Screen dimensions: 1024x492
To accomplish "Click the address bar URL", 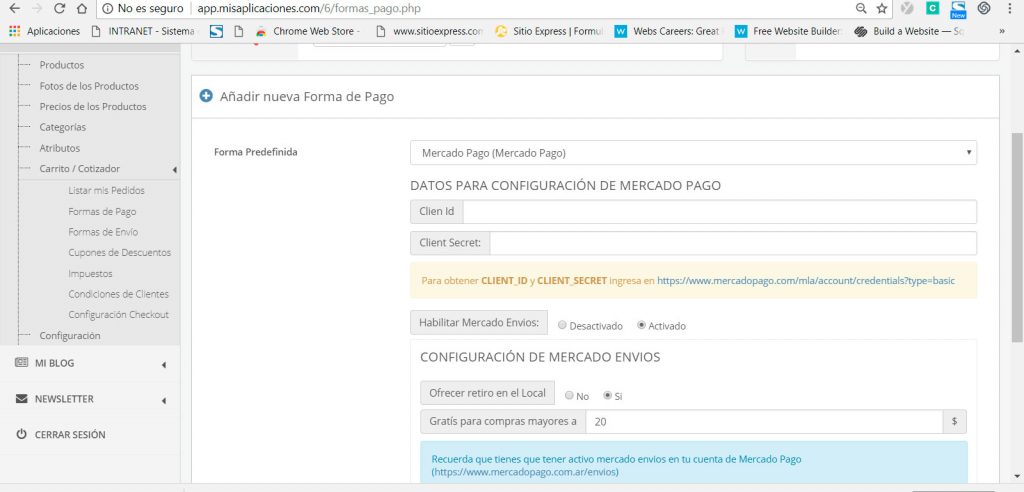I will point(309,8).
